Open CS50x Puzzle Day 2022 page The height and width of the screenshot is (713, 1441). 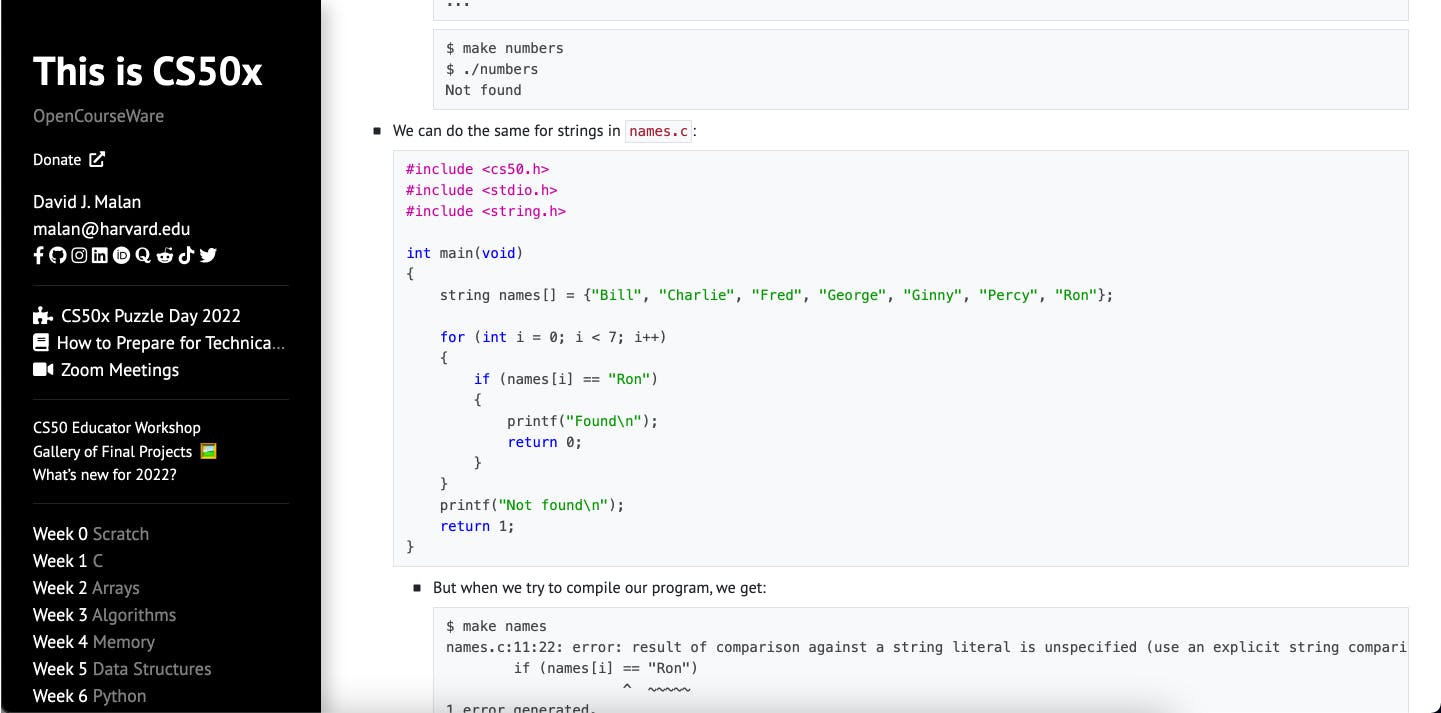[x=137, y=316]
